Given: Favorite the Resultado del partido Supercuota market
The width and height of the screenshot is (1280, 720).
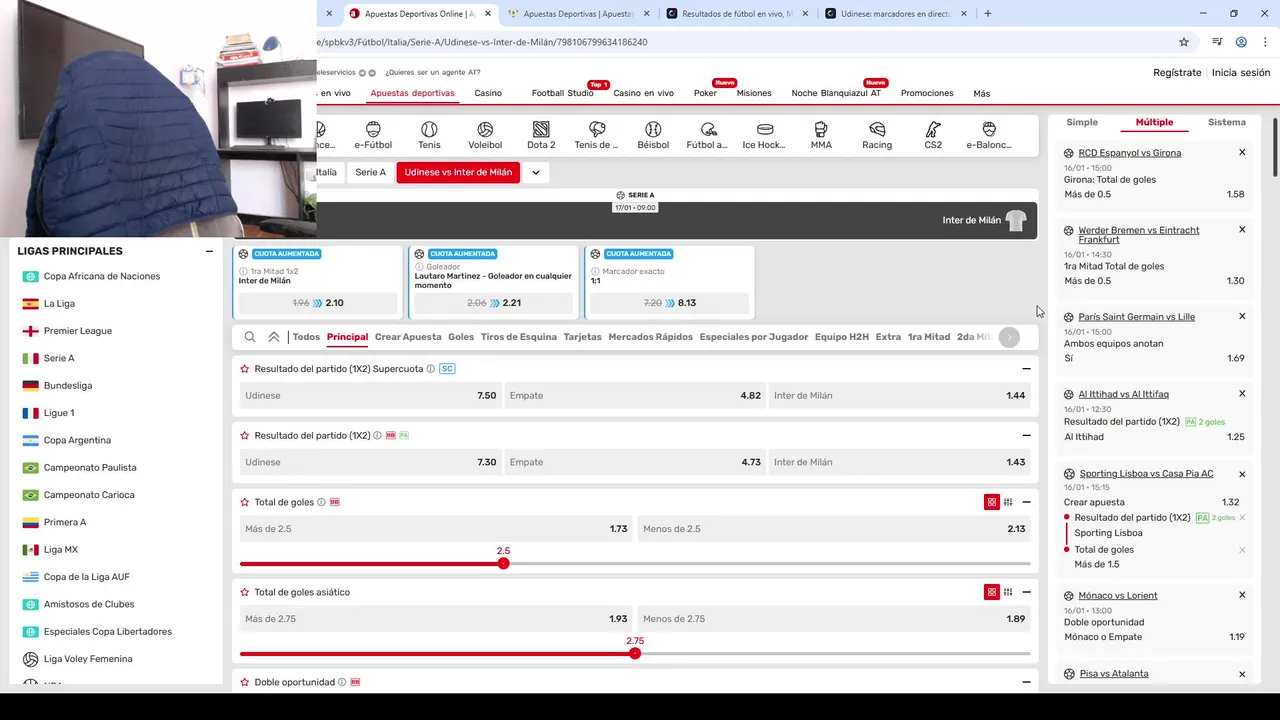Looking at the screenshot, I should [x=245, y=369].
